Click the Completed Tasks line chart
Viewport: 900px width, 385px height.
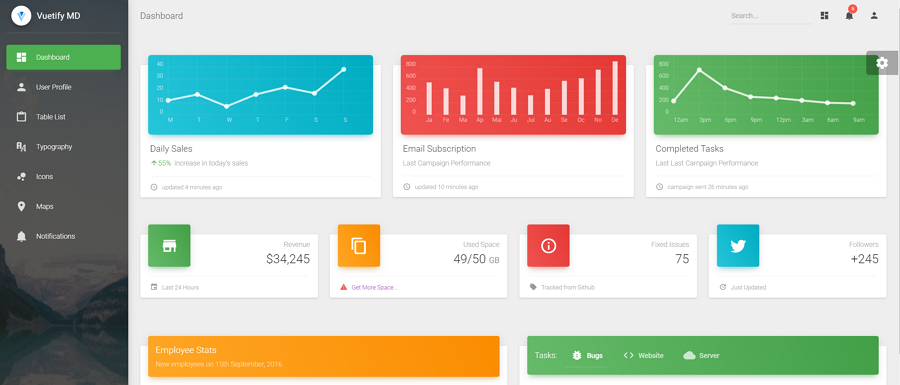(766, 95)
